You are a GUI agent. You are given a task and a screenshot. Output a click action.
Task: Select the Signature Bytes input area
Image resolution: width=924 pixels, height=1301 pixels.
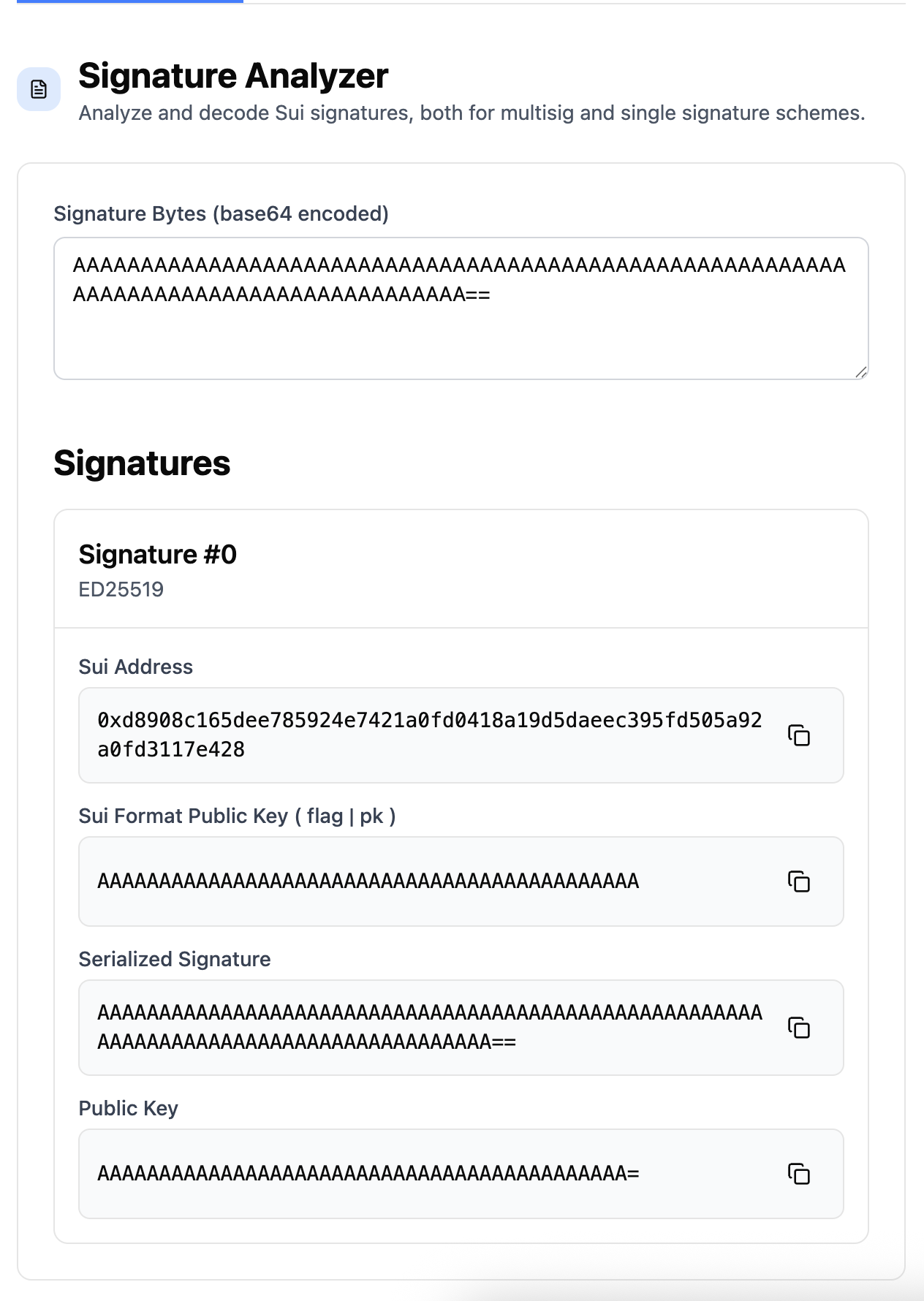click(461, 307)
